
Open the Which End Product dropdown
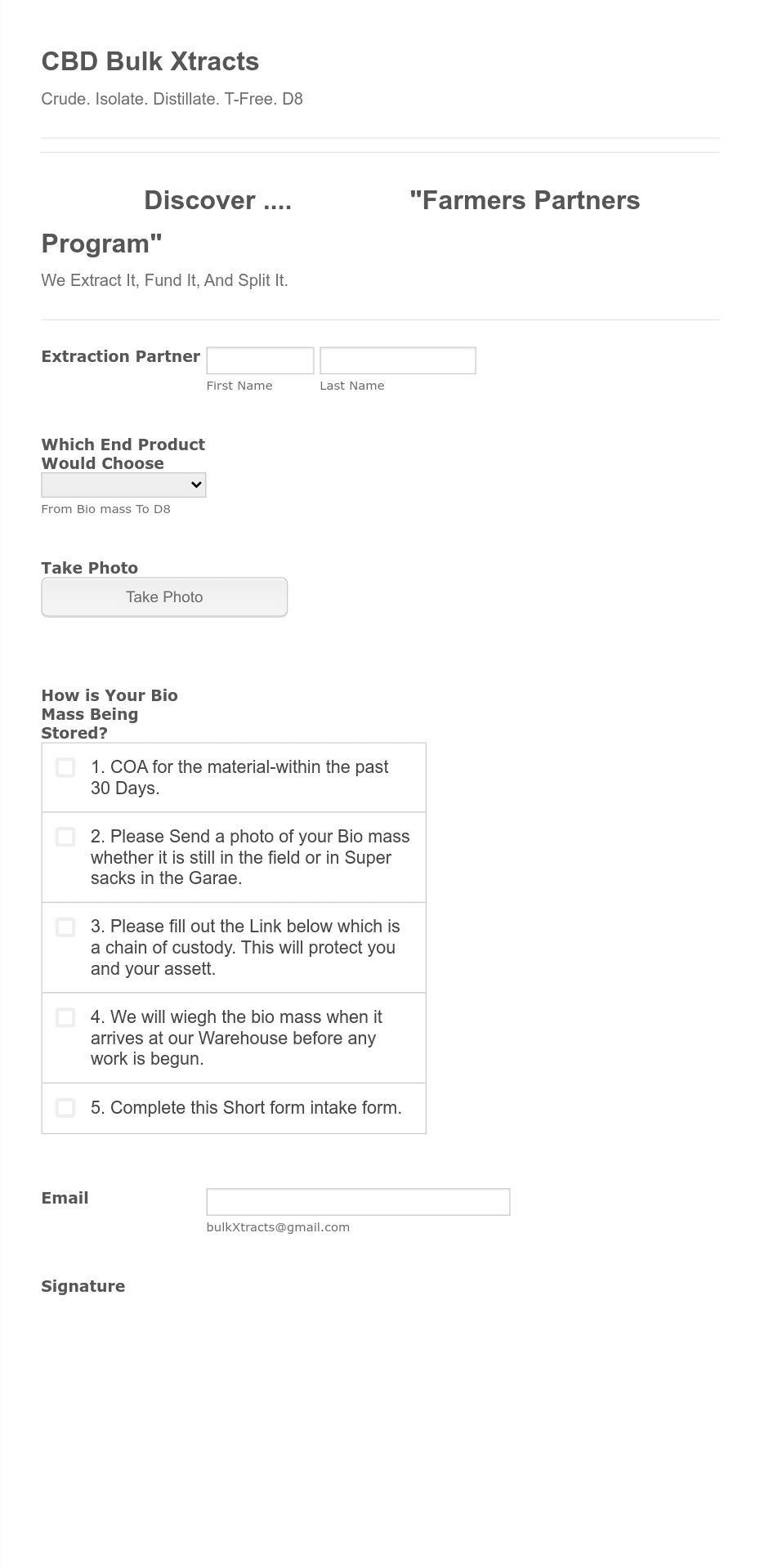click(x=123, y=485)
